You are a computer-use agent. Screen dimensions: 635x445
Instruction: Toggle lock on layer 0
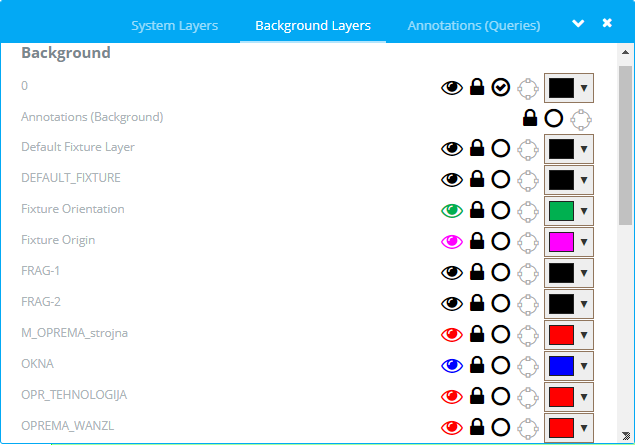[x=477, y=87]
